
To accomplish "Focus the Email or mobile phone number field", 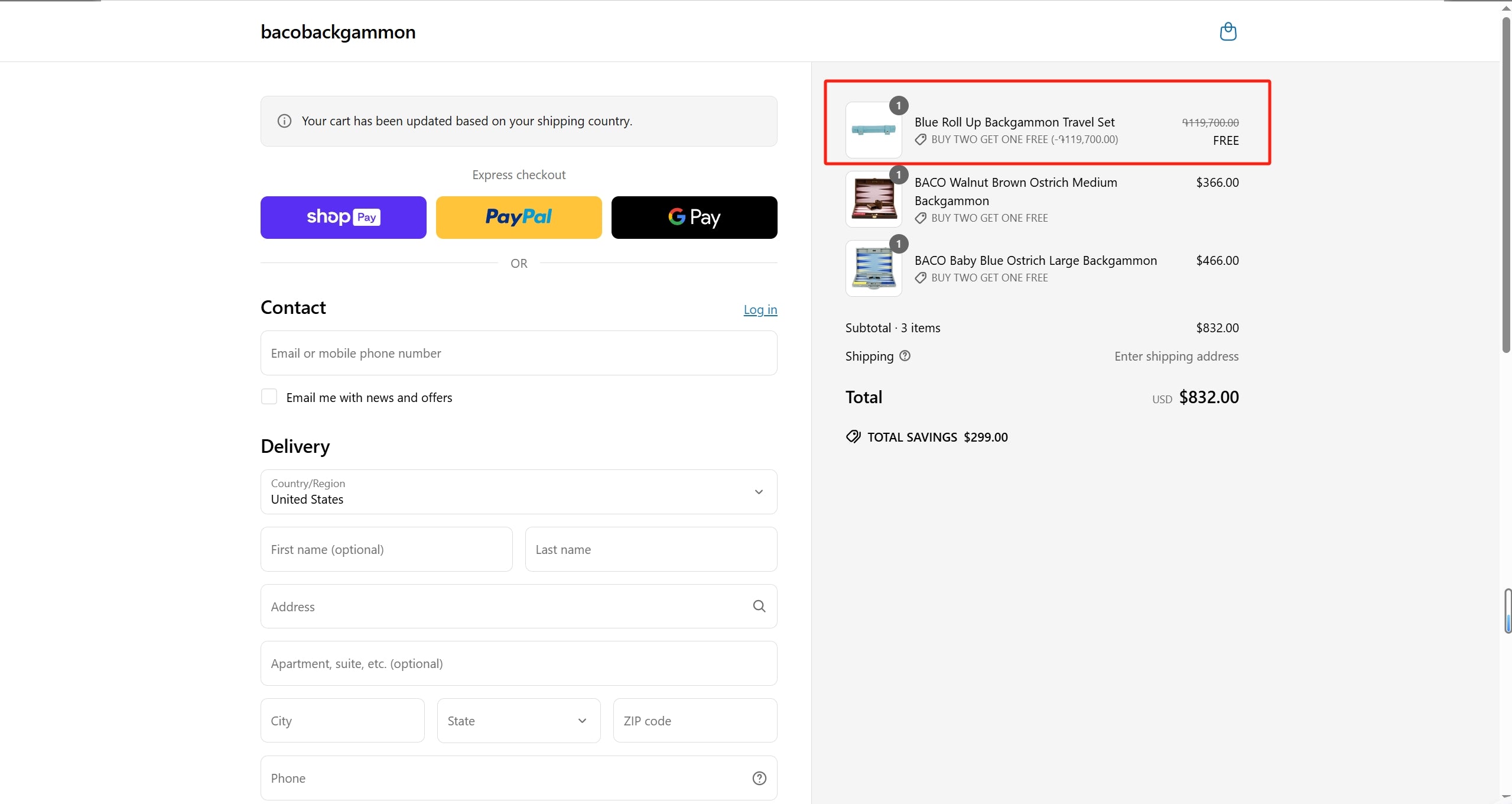I will click(519, 353).
